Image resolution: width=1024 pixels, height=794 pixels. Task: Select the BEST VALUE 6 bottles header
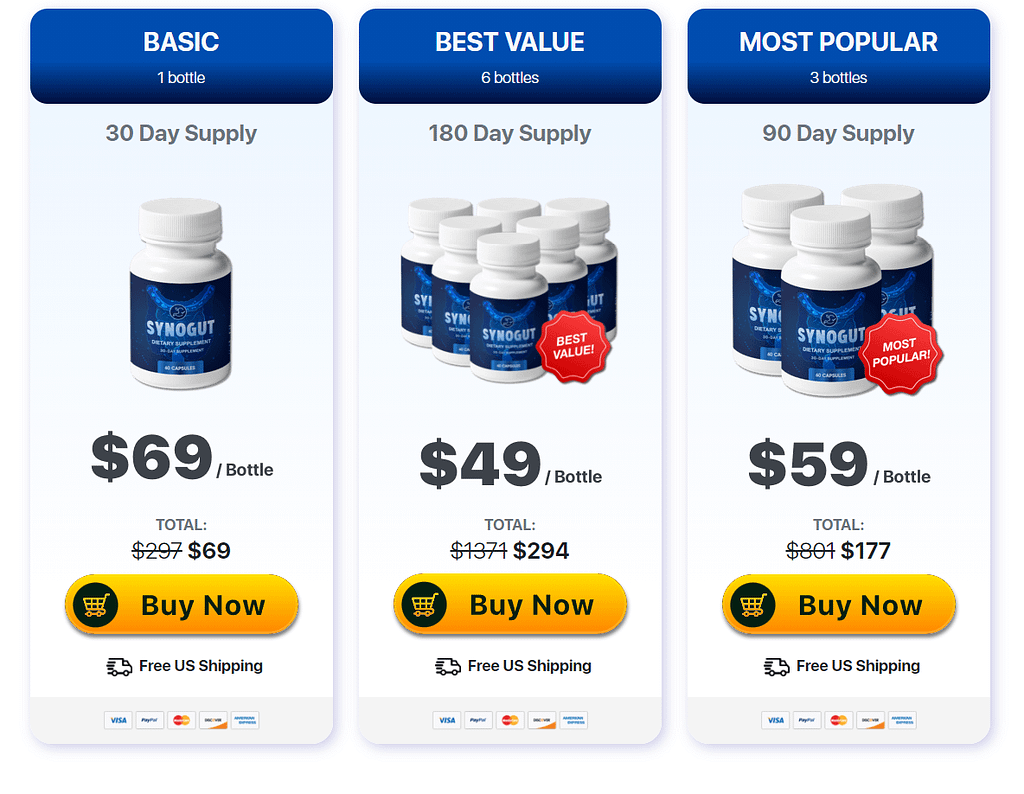pyautogui.click(x=510, y=56)
